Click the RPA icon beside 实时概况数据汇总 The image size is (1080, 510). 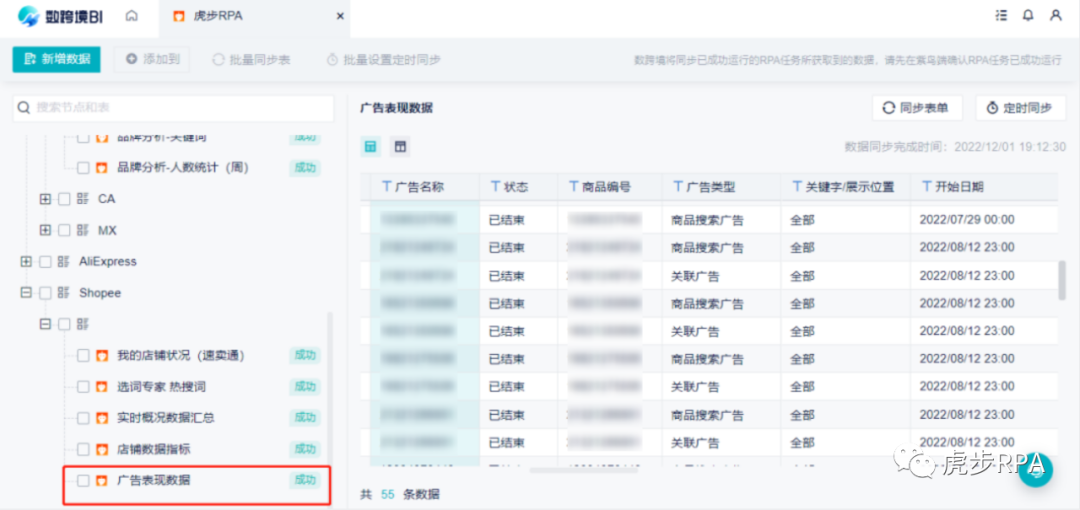coord(102,418)
